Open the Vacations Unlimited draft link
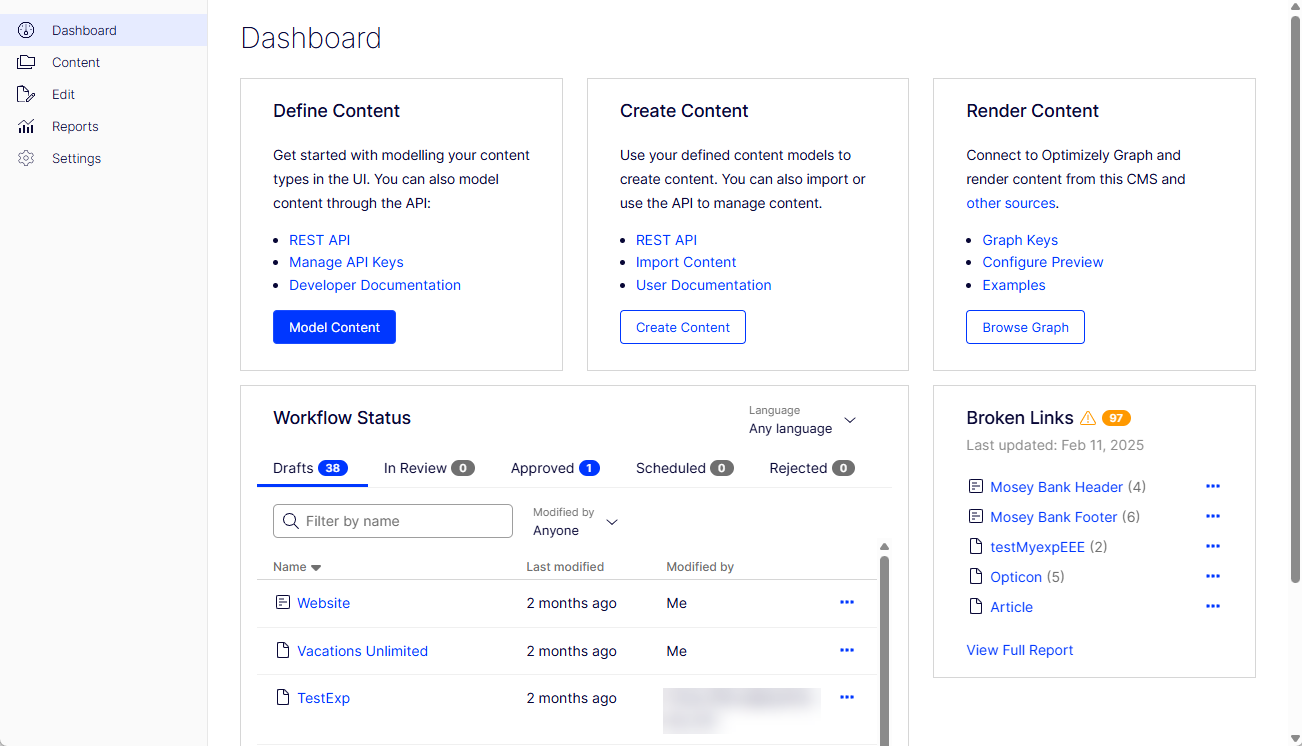 click(363, 651)
